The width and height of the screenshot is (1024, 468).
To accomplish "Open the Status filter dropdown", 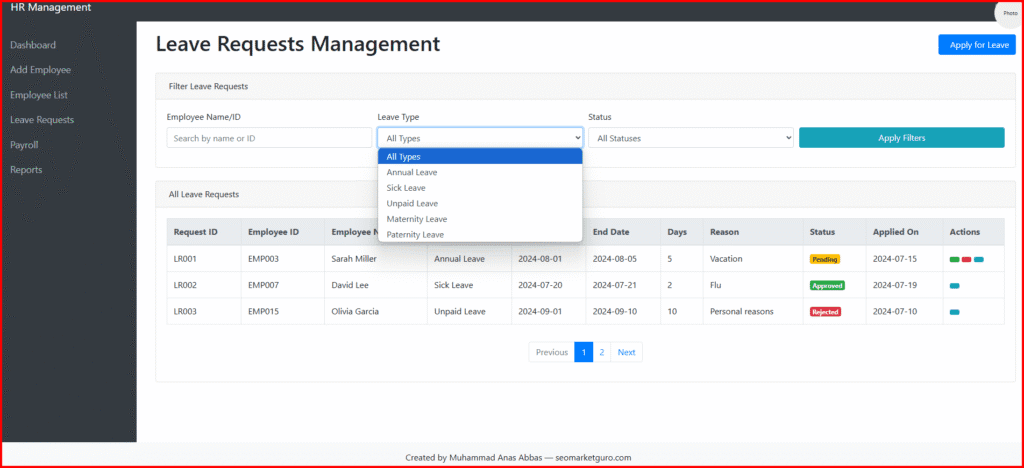I will click(x=691, y=138).
